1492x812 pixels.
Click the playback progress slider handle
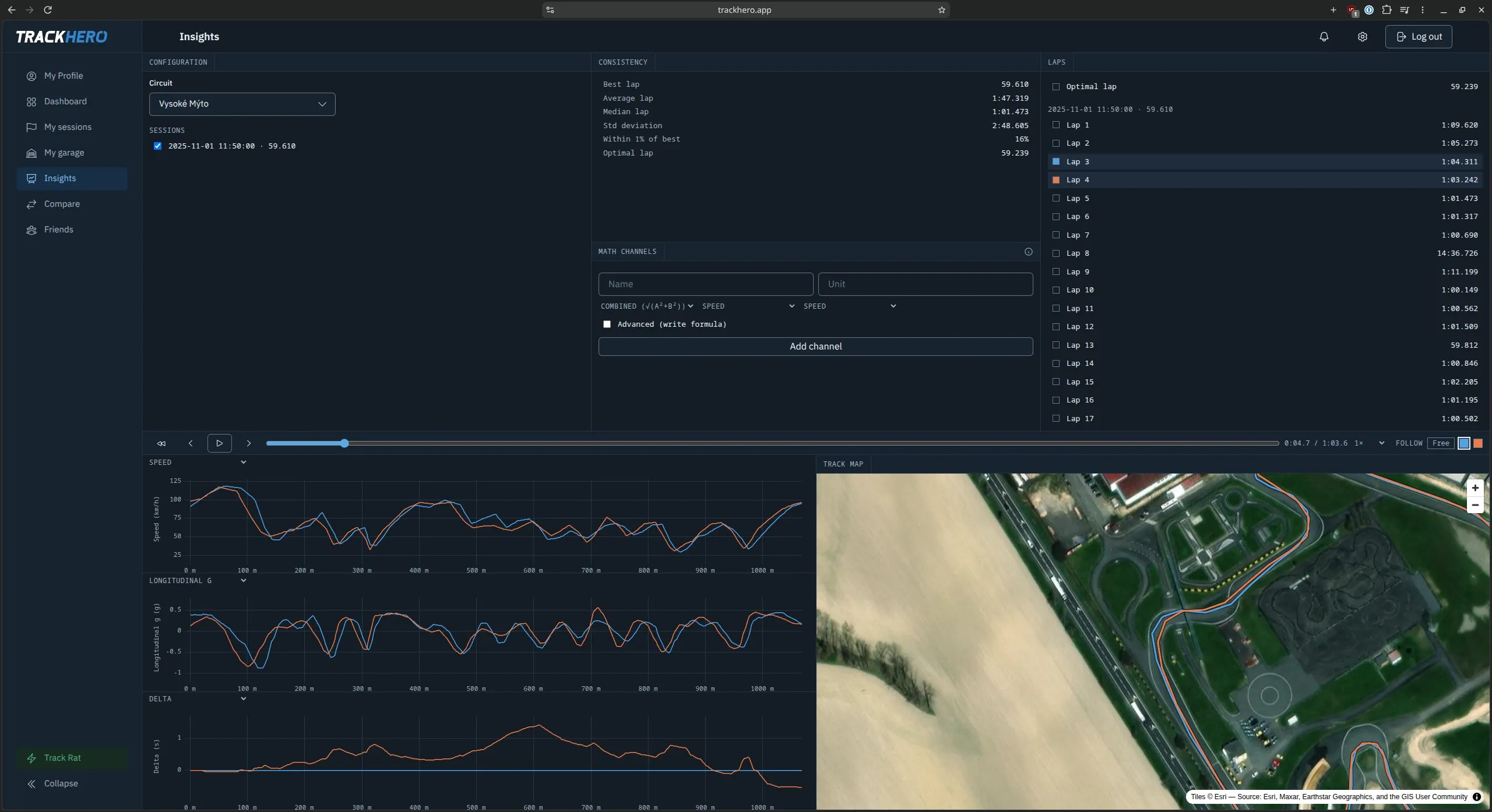[344, 443]
